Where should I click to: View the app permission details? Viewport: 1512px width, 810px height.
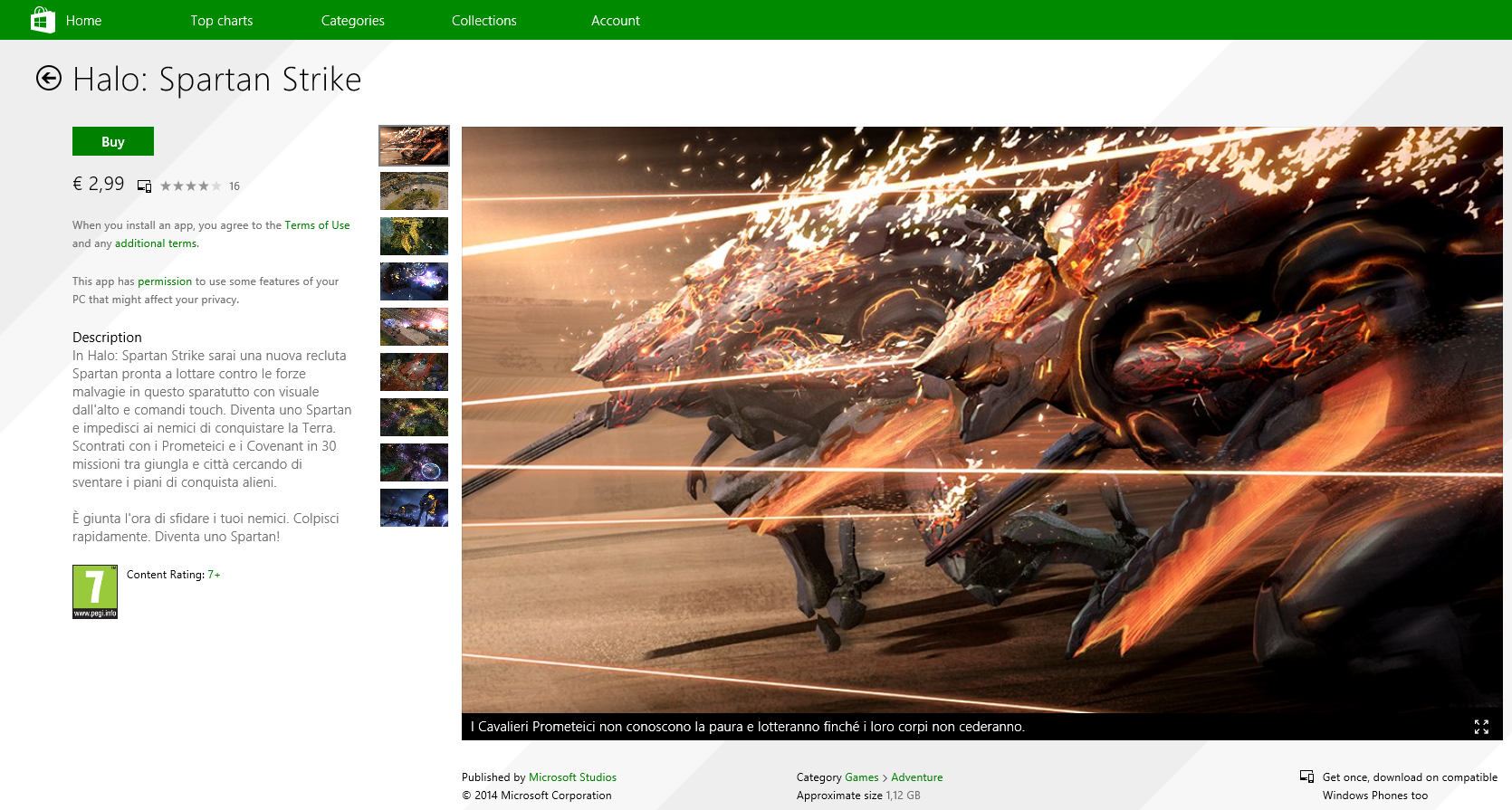[165, 281]
